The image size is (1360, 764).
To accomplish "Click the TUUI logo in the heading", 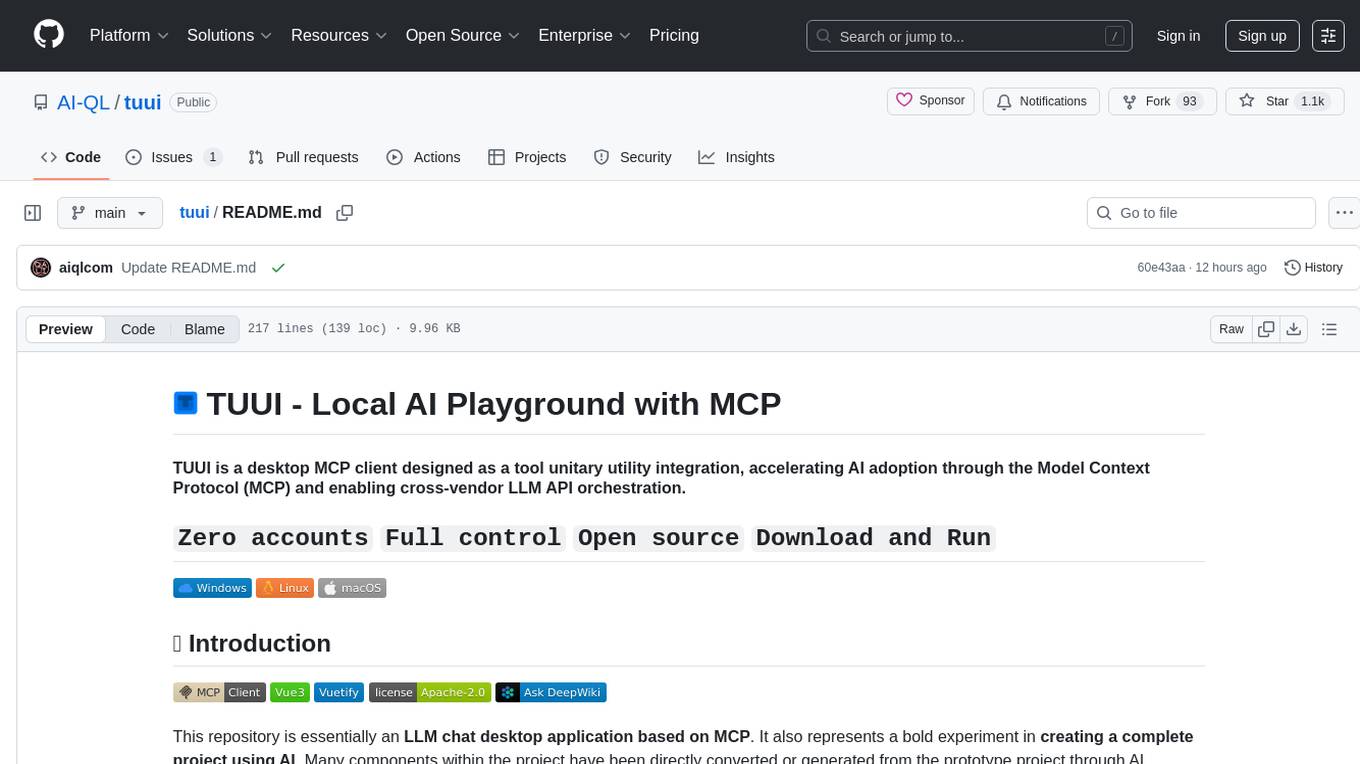I will pyautogui.click(x=185, y=403).
